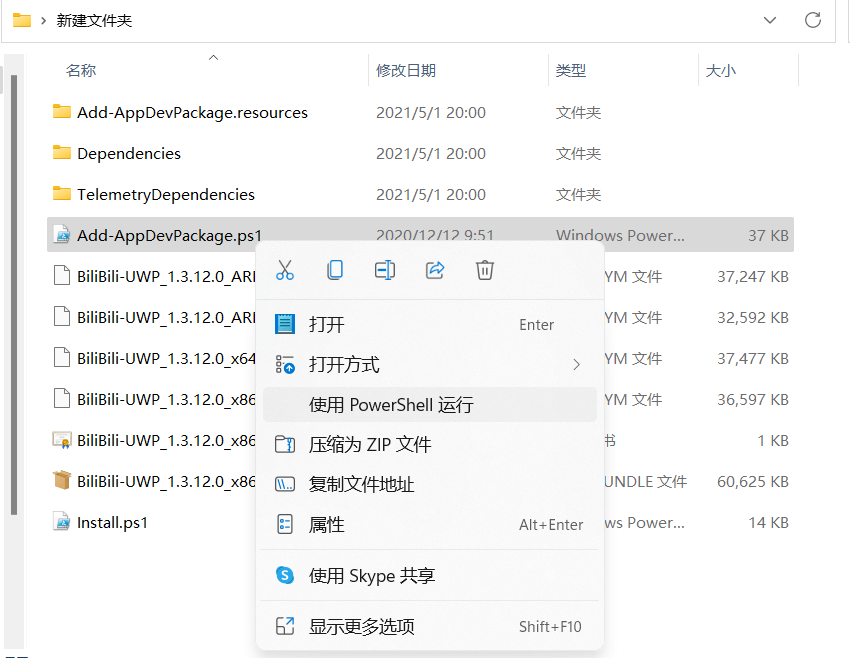Select the Dependencies folder
Viewport: 850px width, 658px height.
[x=129, y=154]
